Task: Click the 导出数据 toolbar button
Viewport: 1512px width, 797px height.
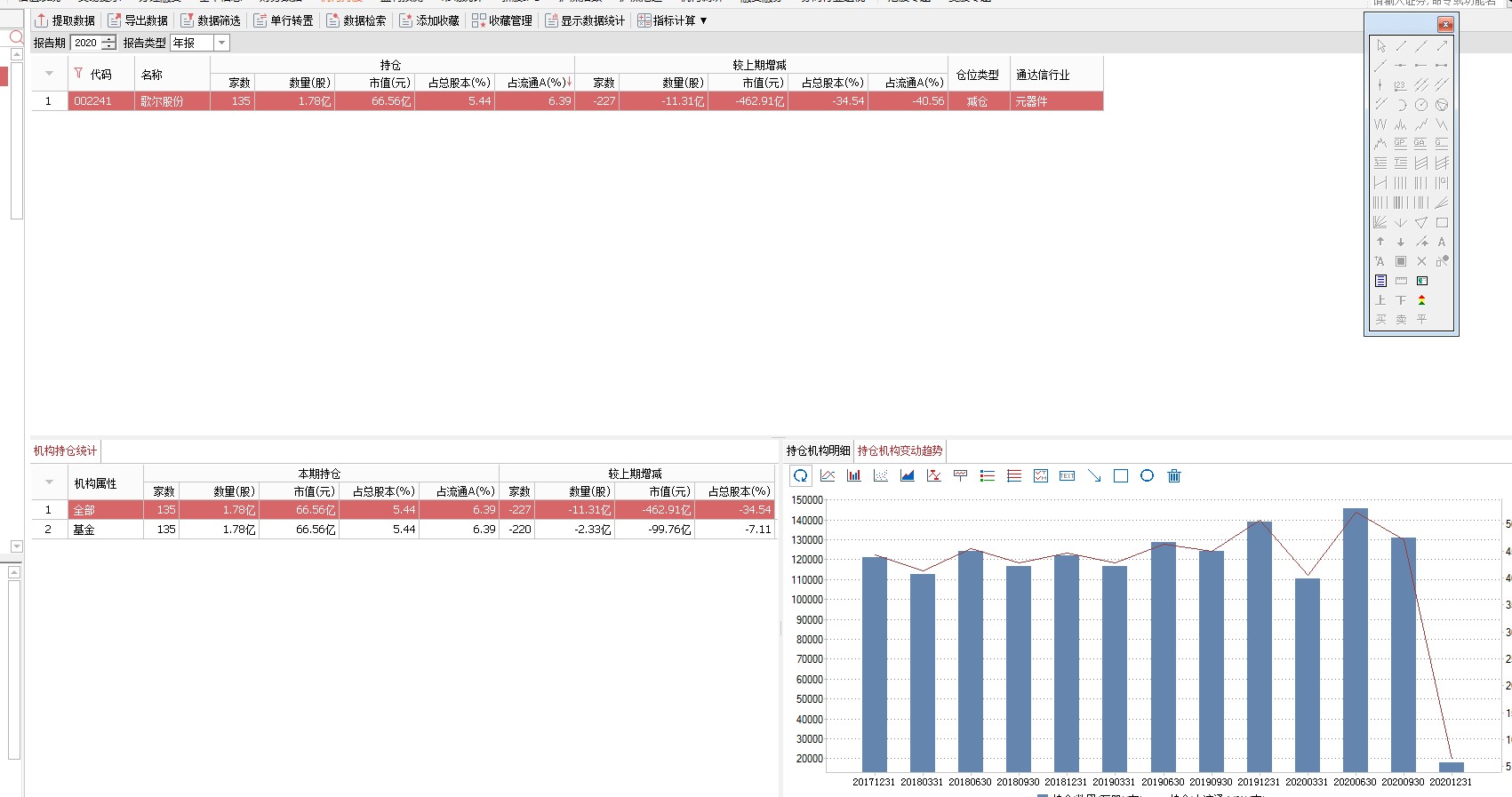Action: tap(138, 20)
